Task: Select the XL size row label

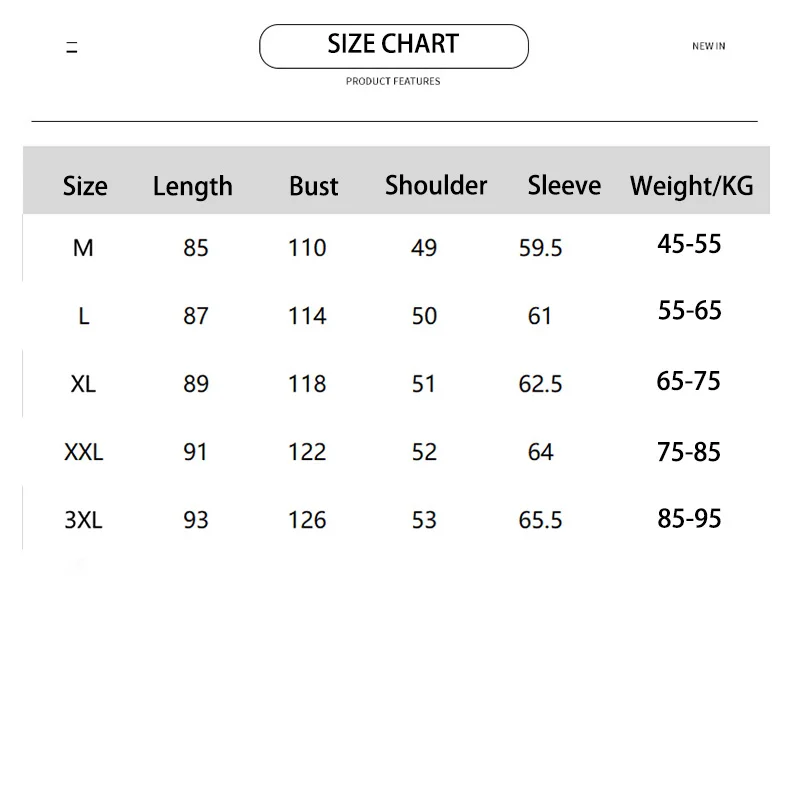Action: (83, 384)
